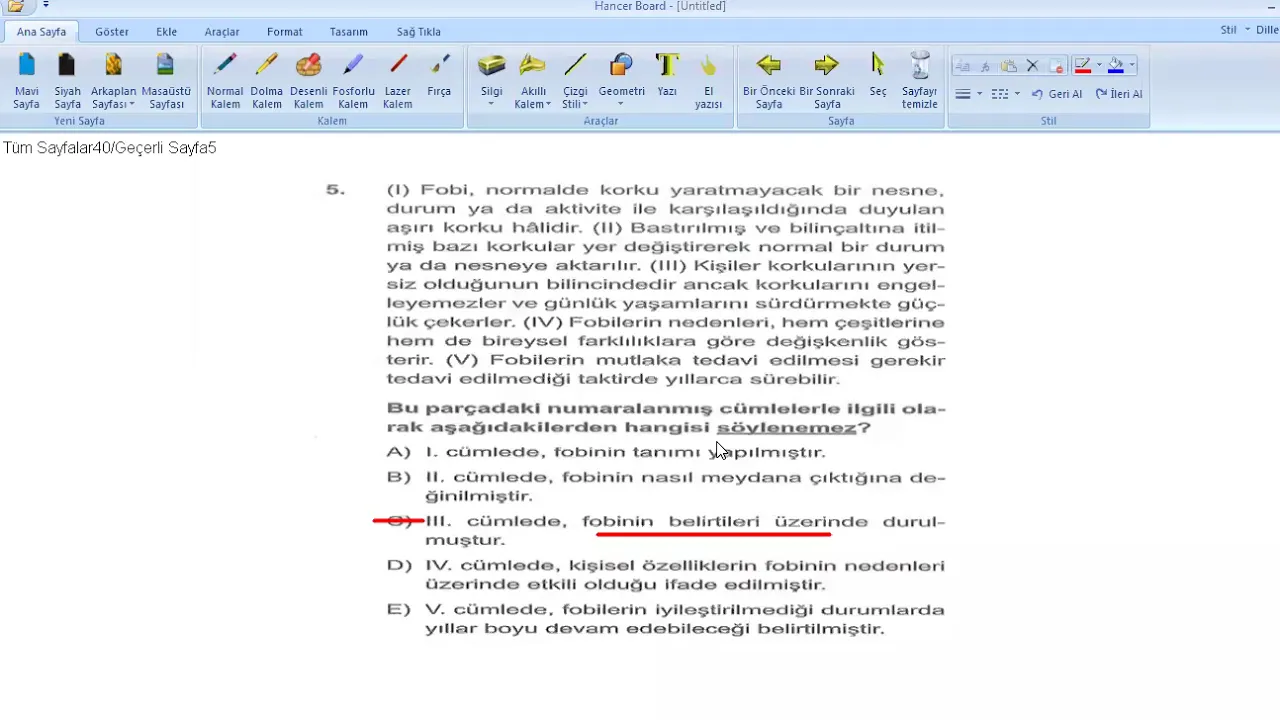Click the open folder application button
The image size is (1280, 720).
click(x=16, y=6)
